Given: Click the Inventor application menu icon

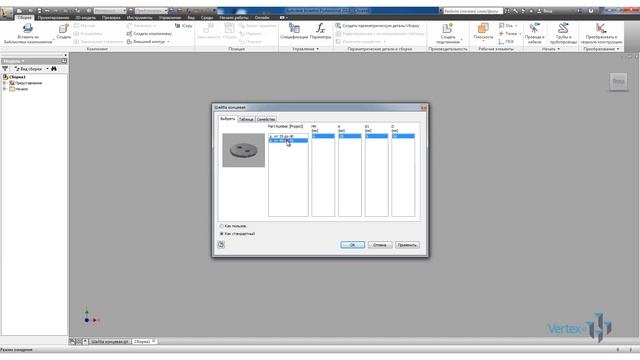Looking at the screenshot, I should (7, 12).
